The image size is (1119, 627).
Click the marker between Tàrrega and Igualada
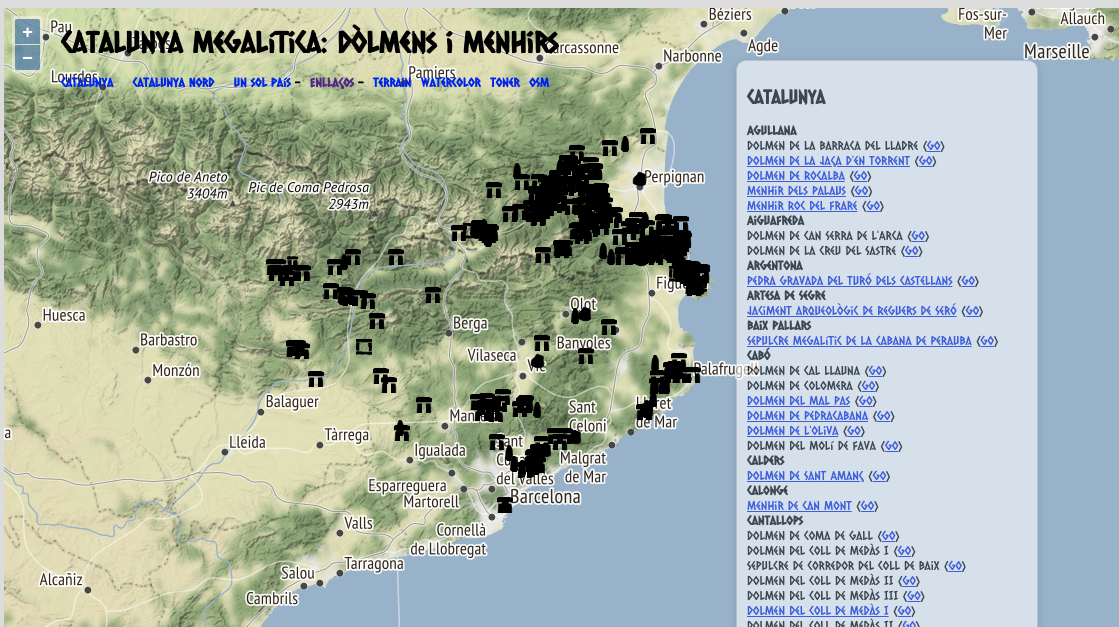click(x=401, y=431)
